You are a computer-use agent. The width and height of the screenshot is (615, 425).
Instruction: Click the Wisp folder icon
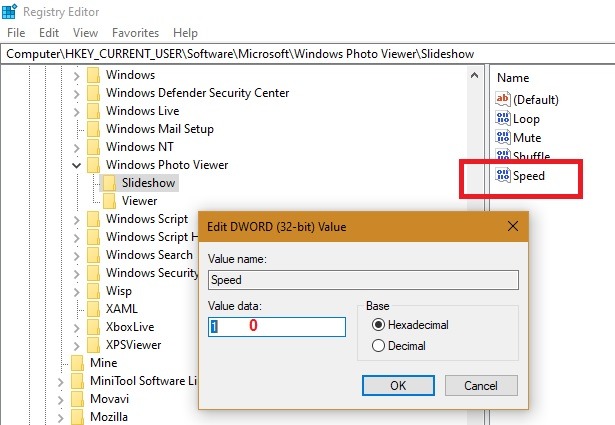93,291
